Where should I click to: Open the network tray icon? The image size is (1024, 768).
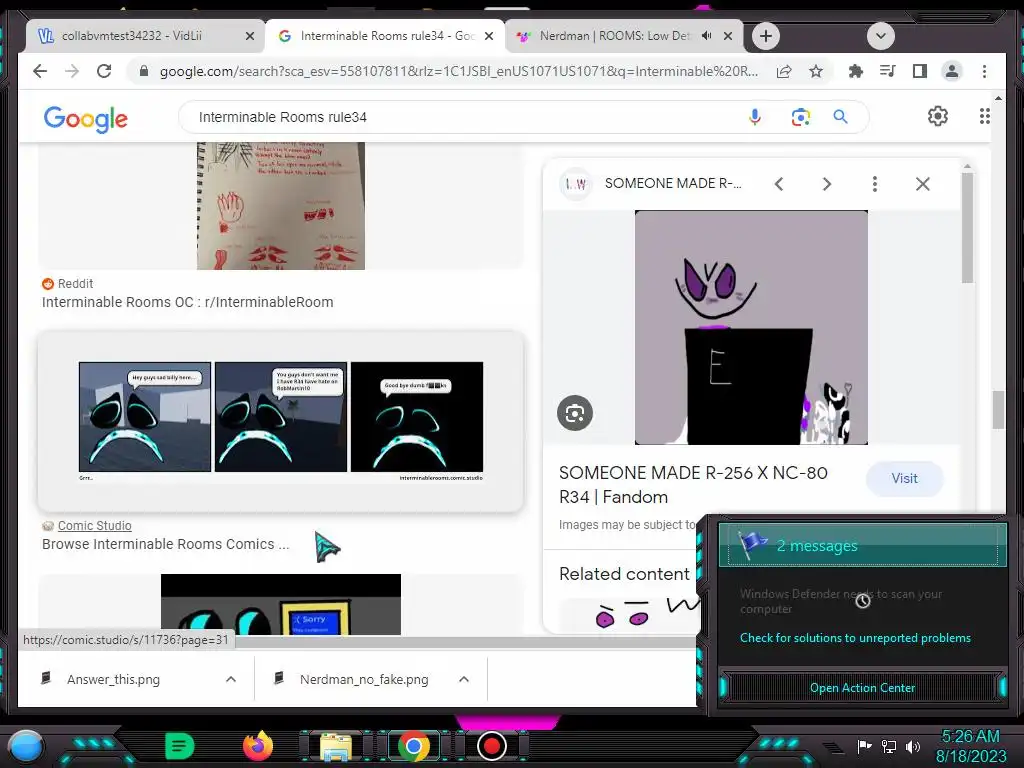tap(888, 746)
